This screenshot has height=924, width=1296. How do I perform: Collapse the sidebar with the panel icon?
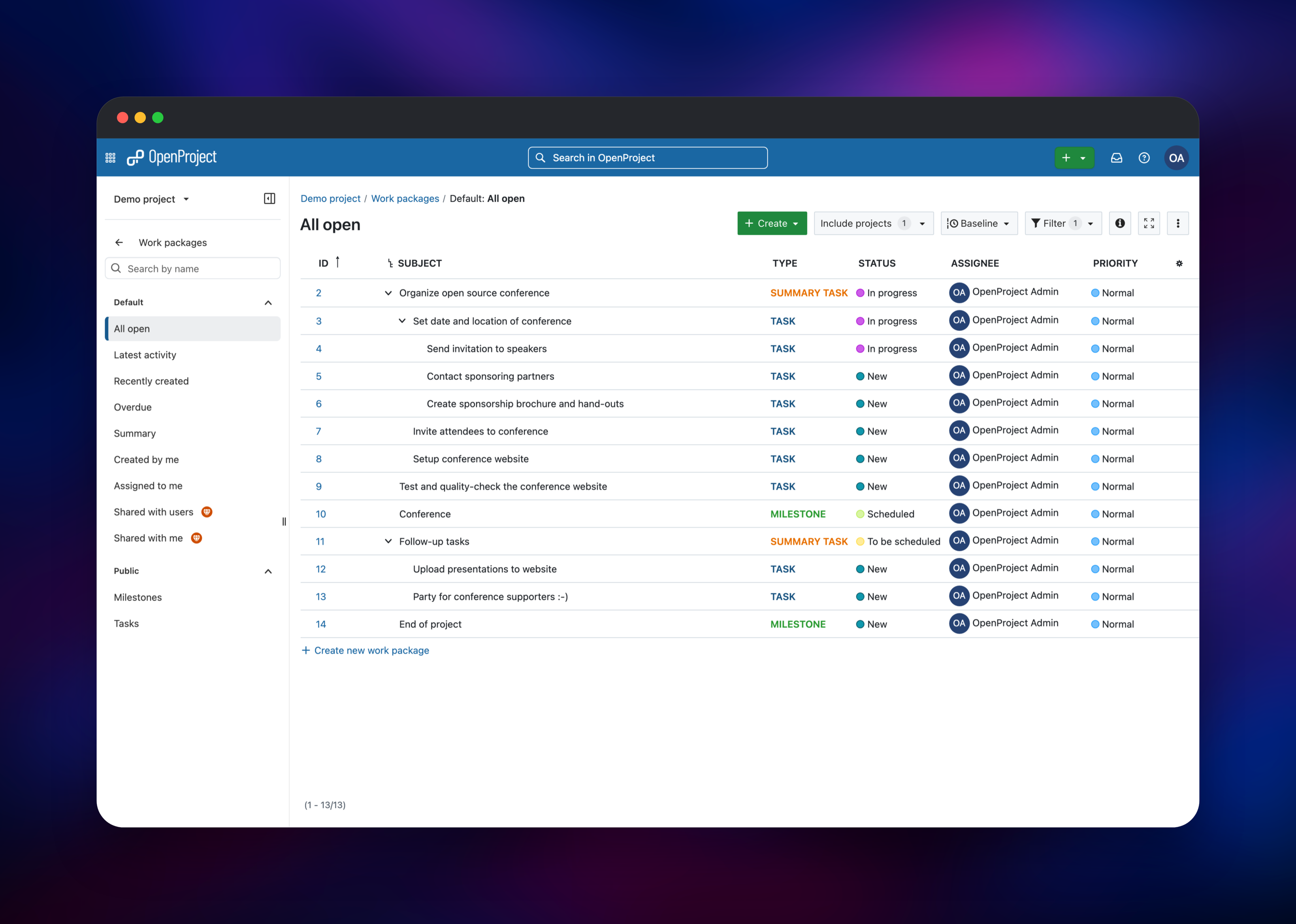click(x=270, y=198)
